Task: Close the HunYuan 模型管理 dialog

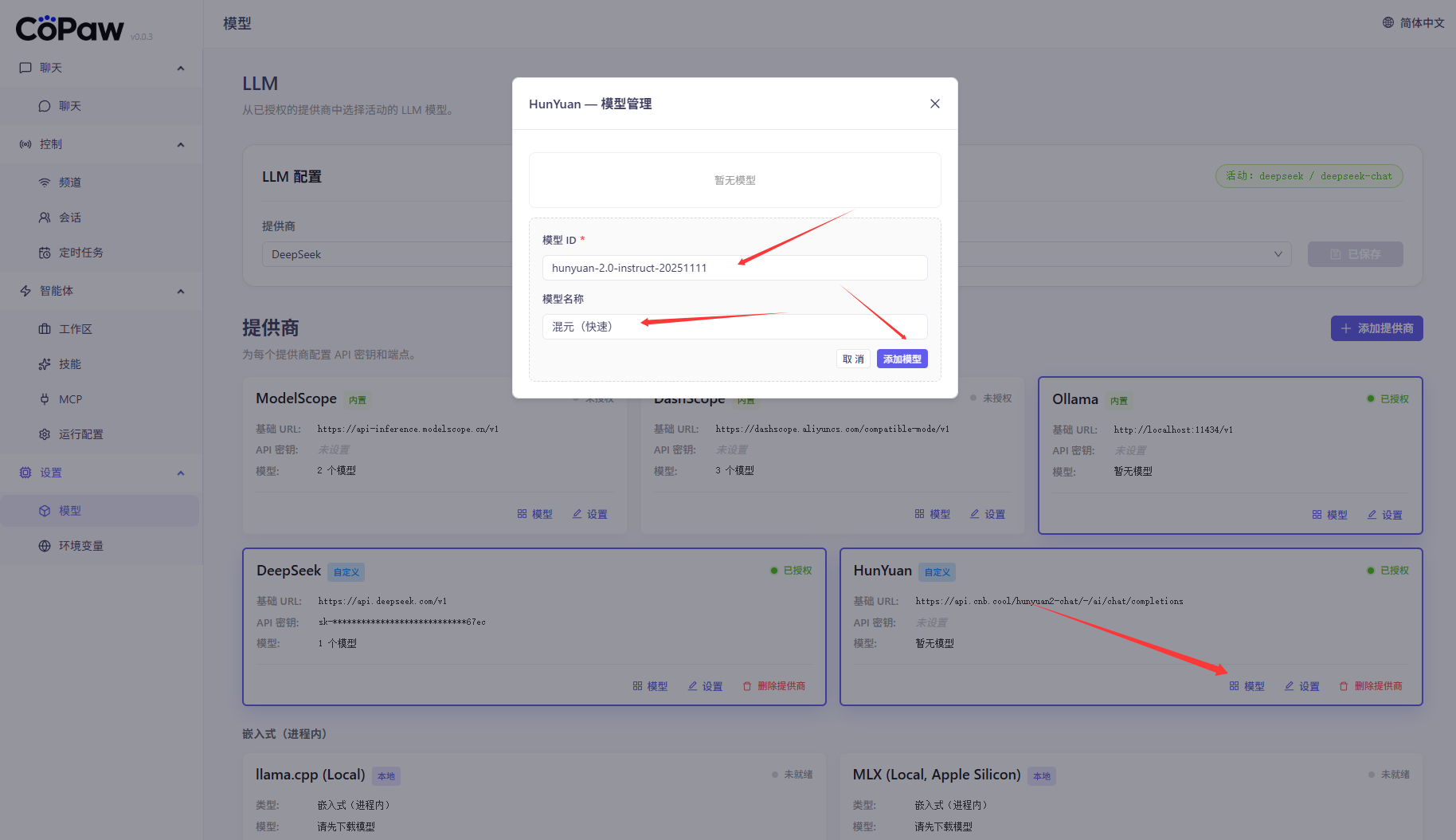Action: (934, 104)
